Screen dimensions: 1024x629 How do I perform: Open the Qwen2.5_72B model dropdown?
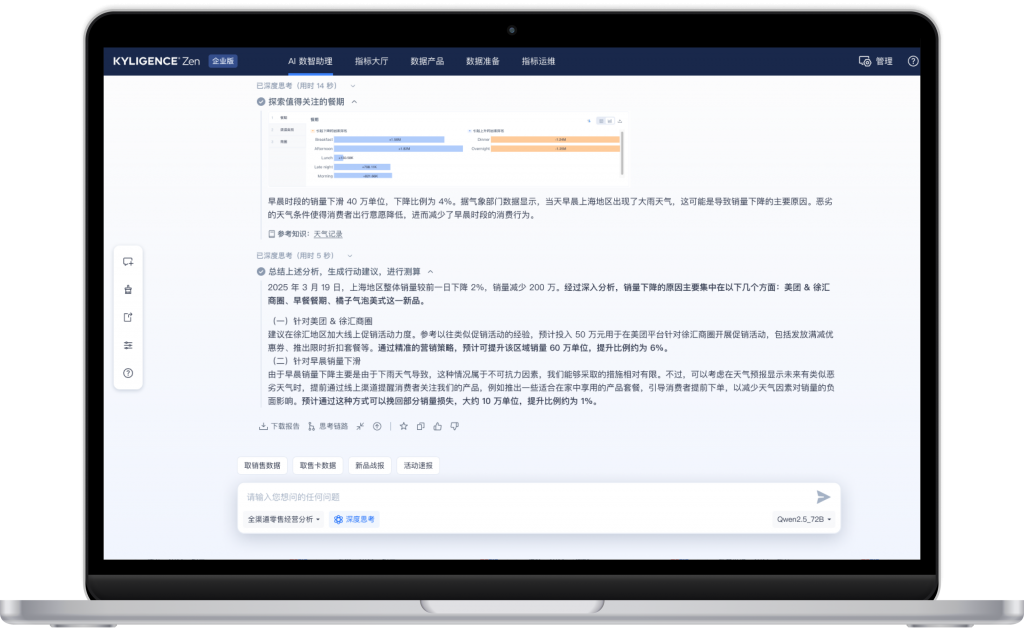[804, 520]
